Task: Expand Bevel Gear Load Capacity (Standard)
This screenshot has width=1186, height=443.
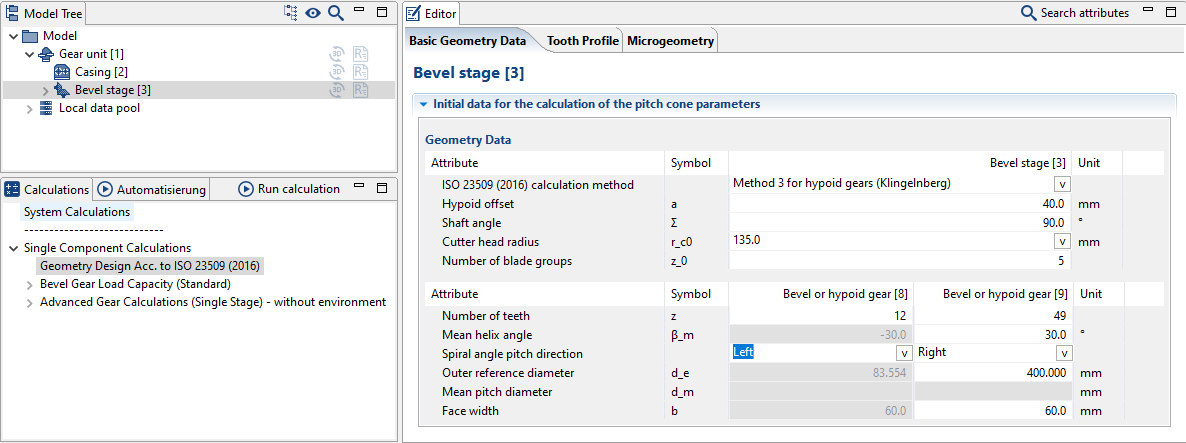Action: (x=29, y=284)
